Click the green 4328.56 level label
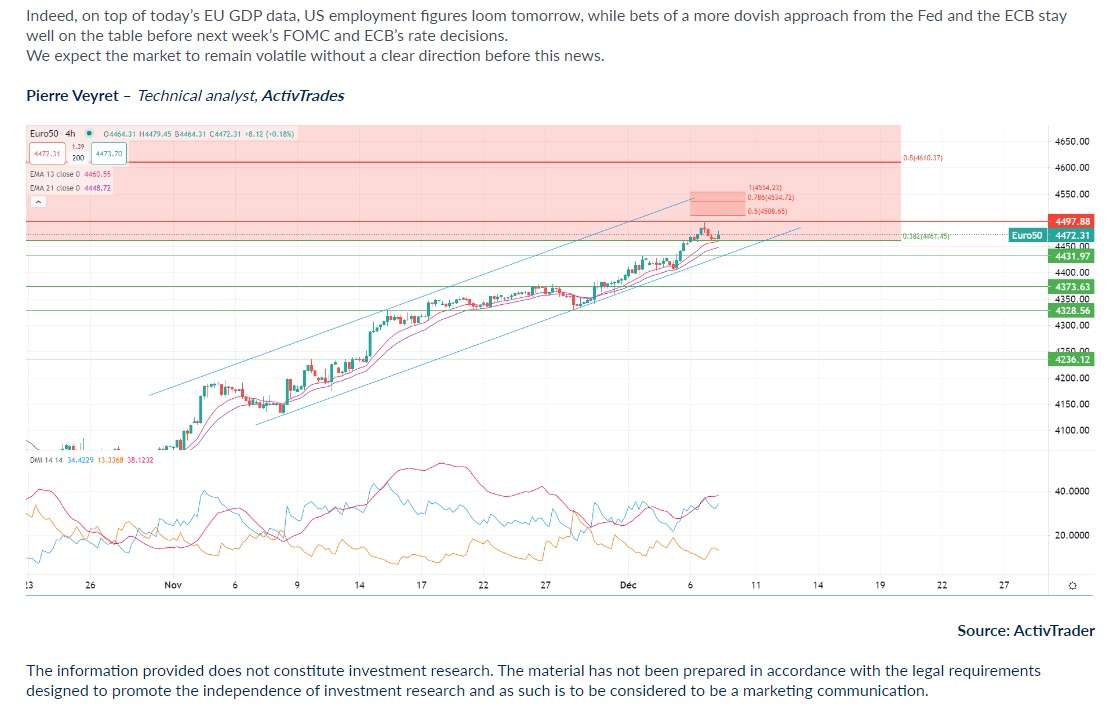 tap(1071, 311)
